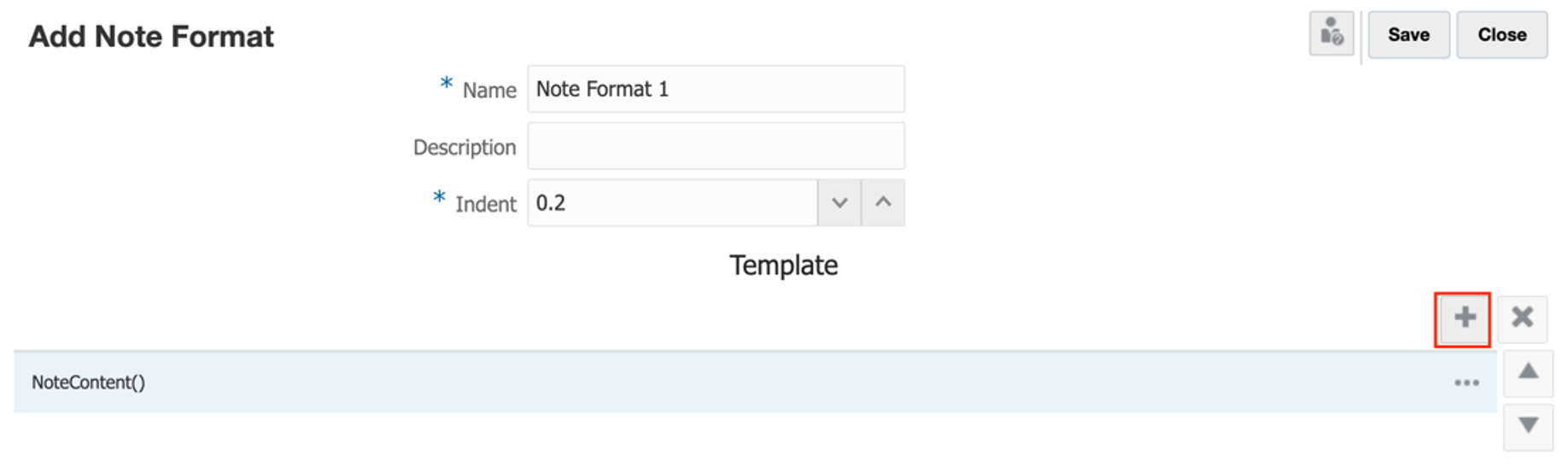Move NoteContent() row down with the down arrow
The width and height of the screenshot is (1568, 467).
(x=1528, y=425)
